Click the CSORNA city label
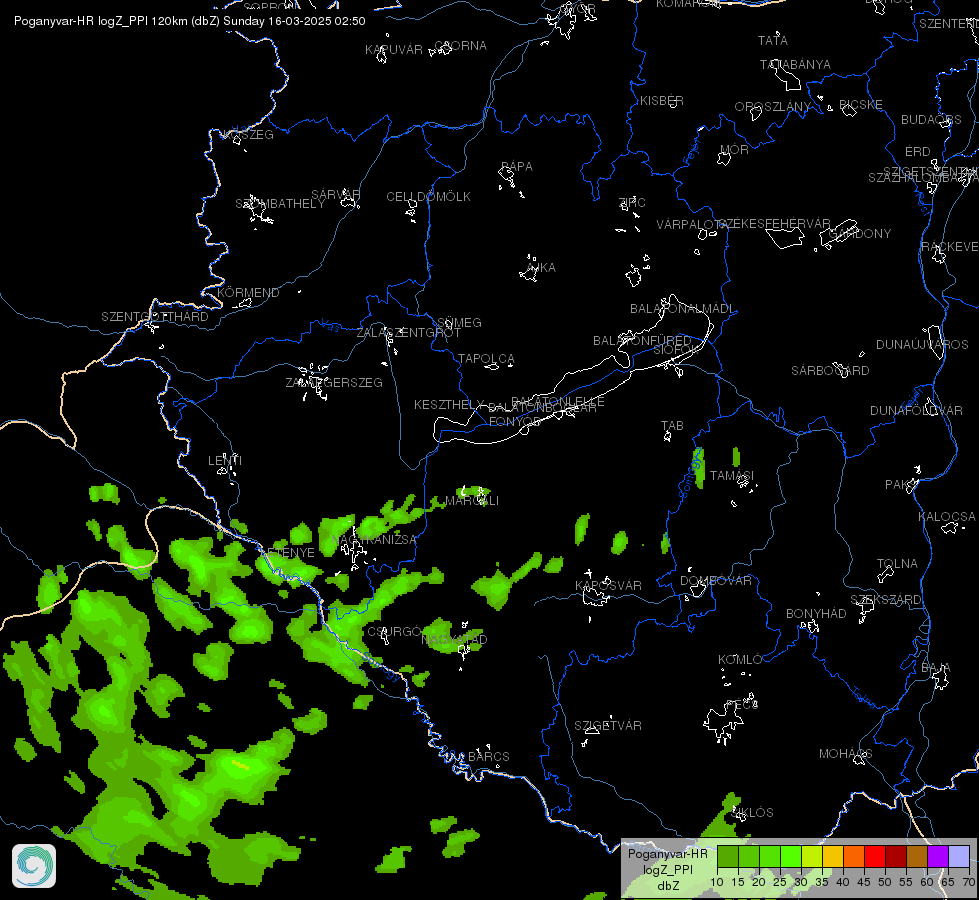This screenshot has width=979, height=900. 460,46
